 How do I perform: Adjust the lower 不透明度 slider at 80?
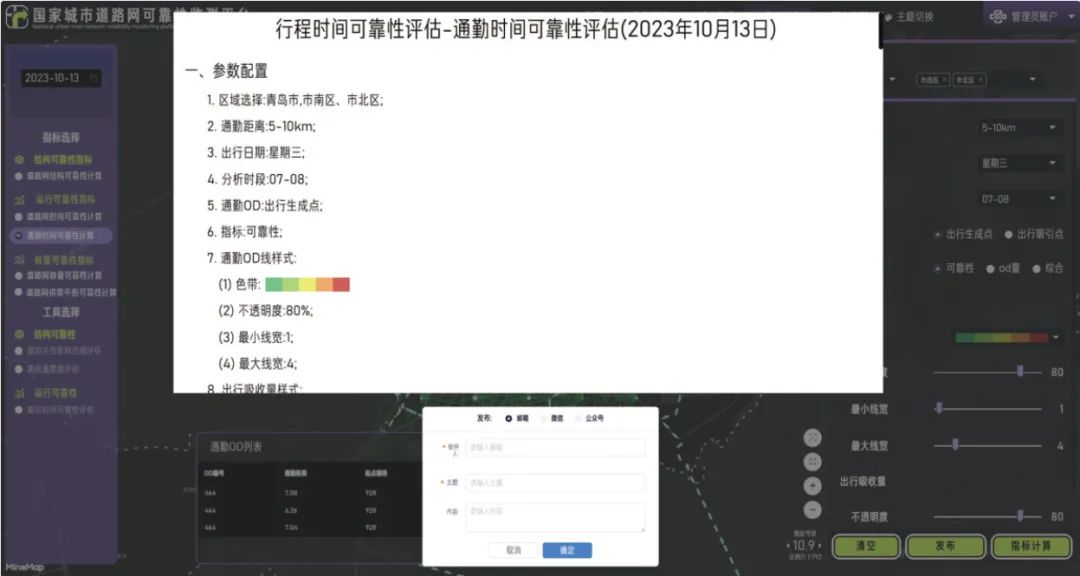point(1020,516)
